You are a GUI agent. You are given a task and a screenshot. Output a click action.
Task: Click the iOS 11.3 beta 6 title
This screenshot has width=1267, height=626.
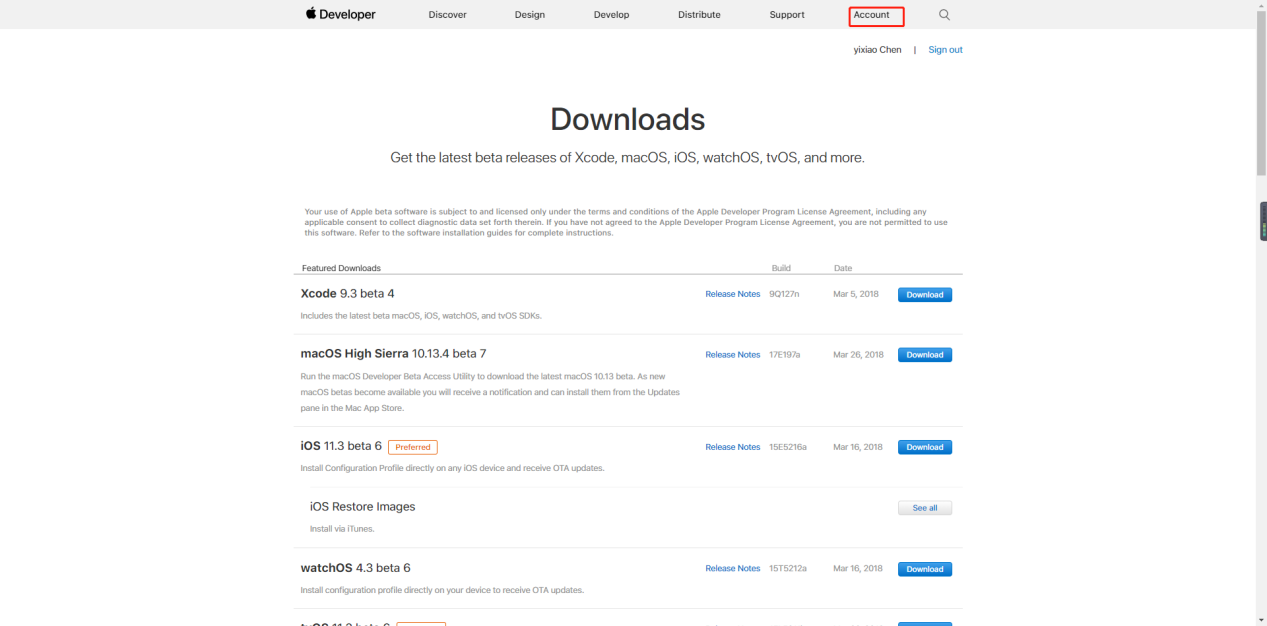(341, 446)
